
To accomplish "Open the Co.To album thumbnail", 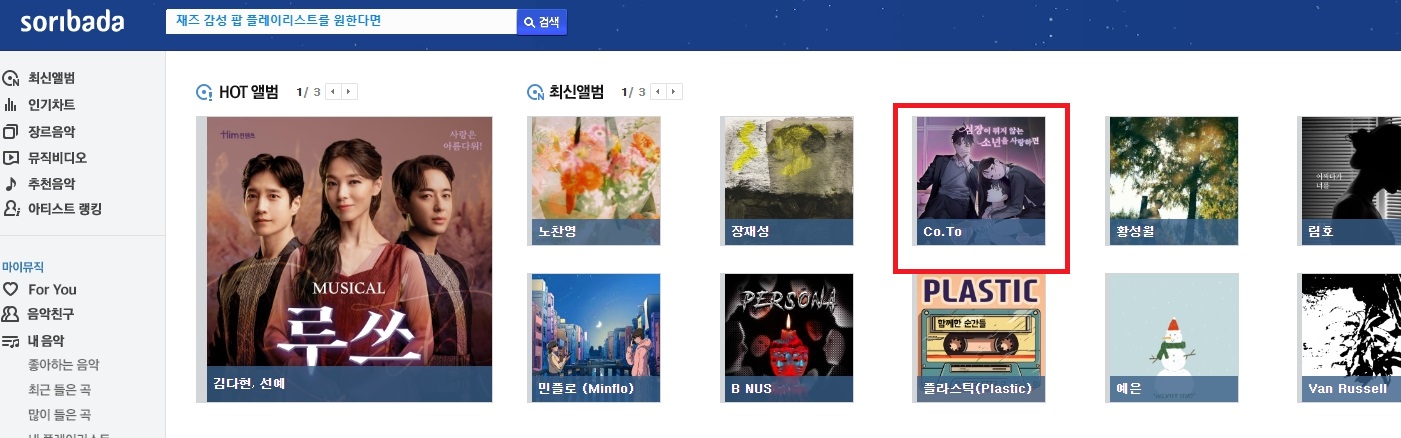I will tap(981, 181).
